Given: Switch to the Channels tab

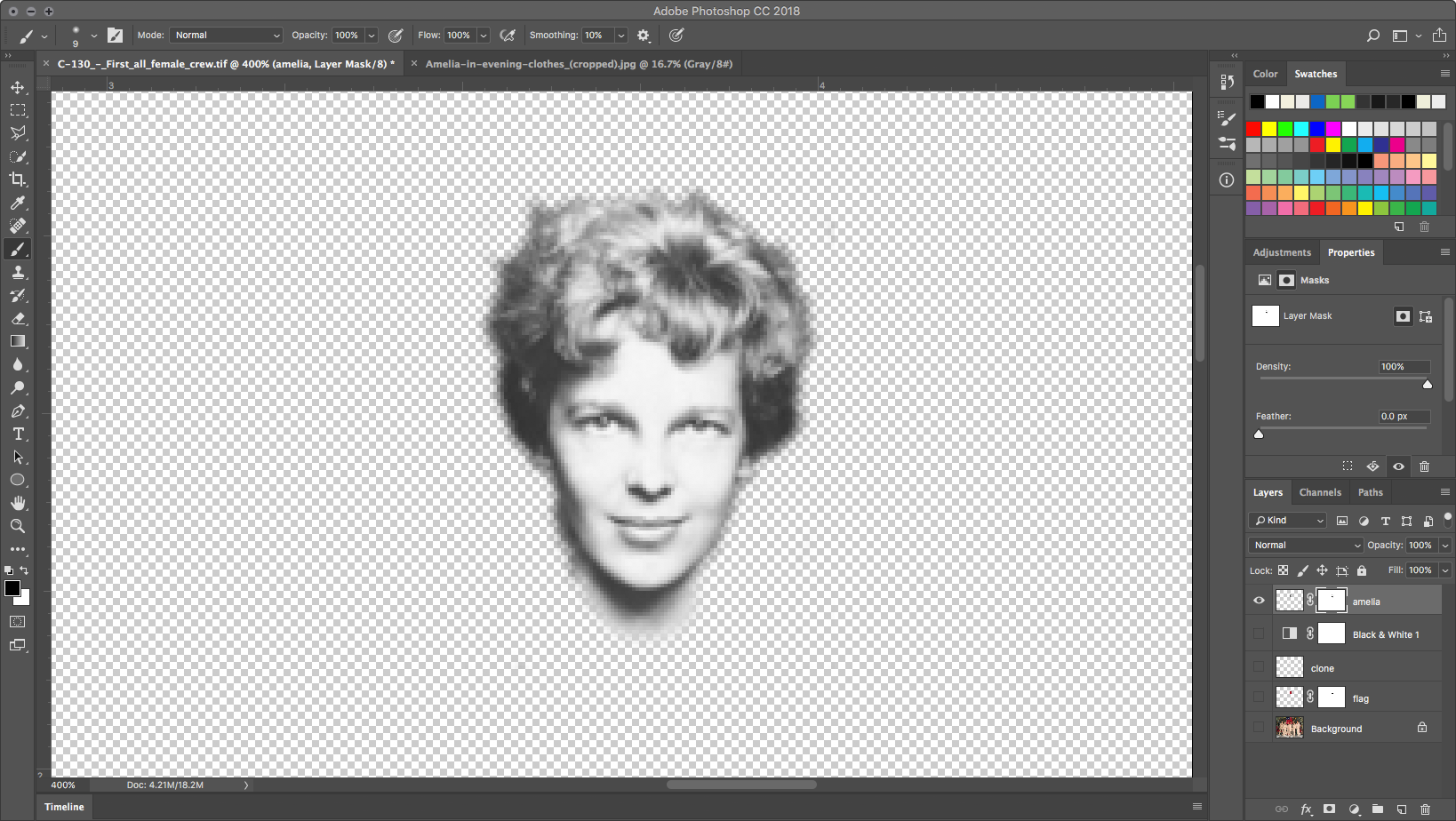Looking at the screenshot, I should (1319, 492).
